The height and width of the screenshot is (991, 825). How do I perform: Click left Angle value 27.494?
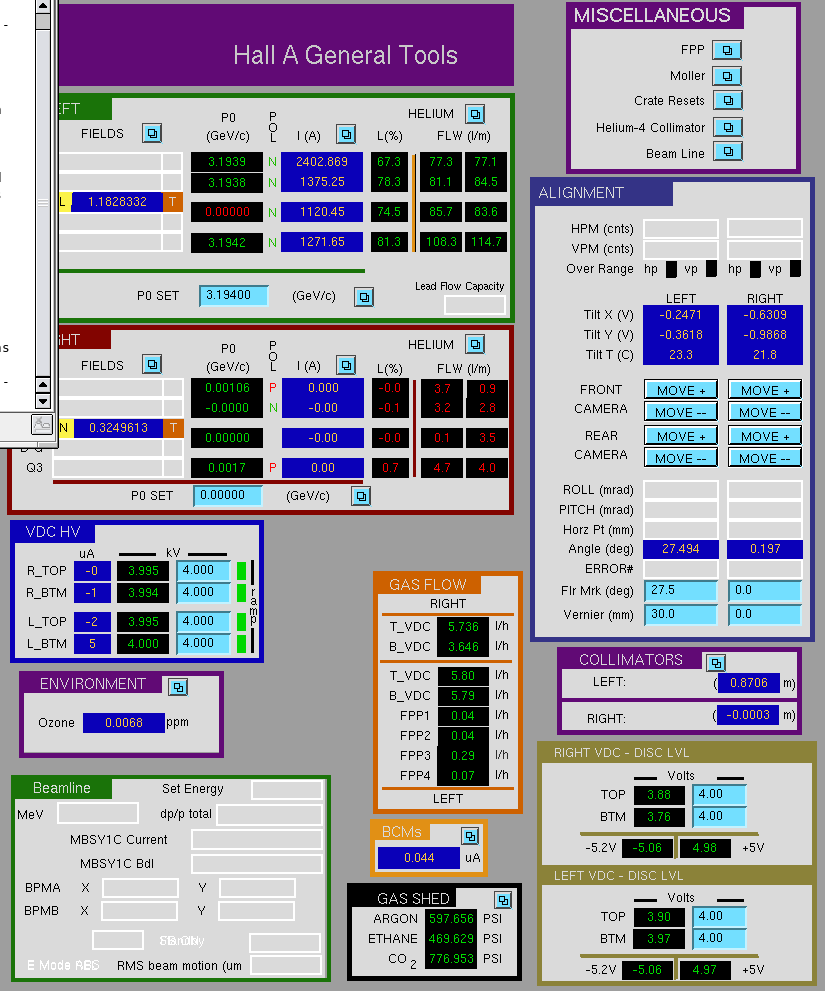(x=681, y=549)
